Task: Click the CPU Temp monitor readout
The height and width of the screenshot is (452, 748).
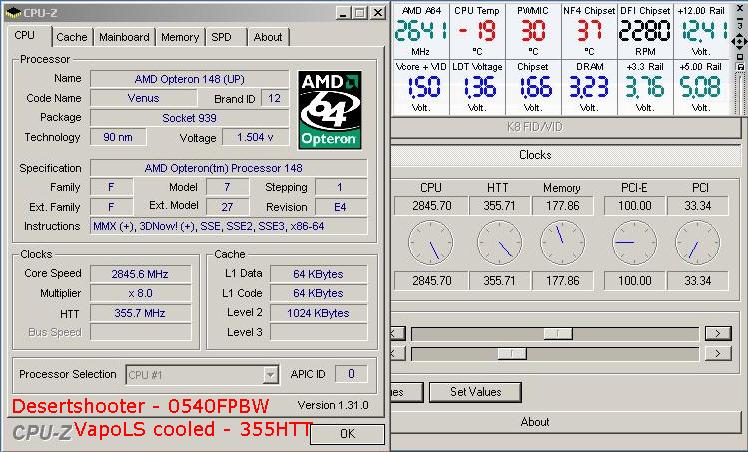Action: 477,31
